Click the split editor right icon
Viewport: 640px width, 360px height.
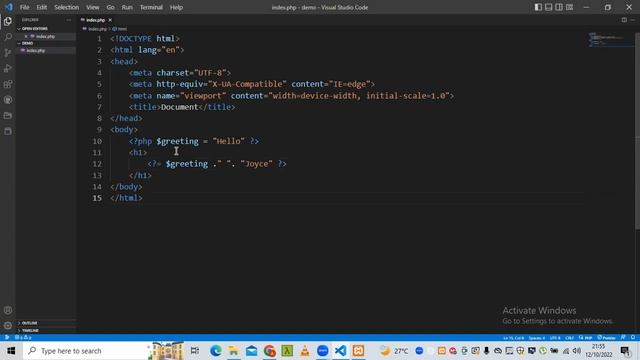point(624,20)
